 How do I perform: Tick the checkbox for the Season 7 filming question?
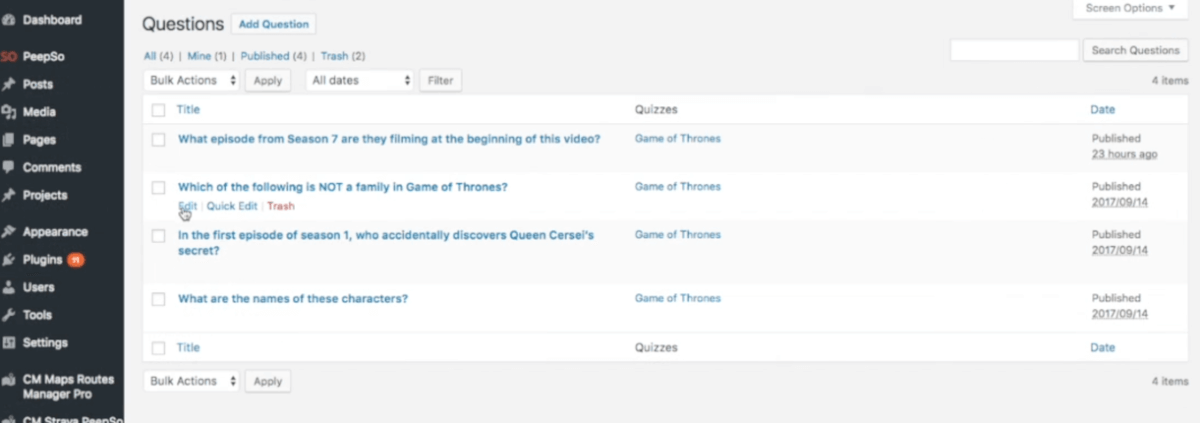(158, 140)
